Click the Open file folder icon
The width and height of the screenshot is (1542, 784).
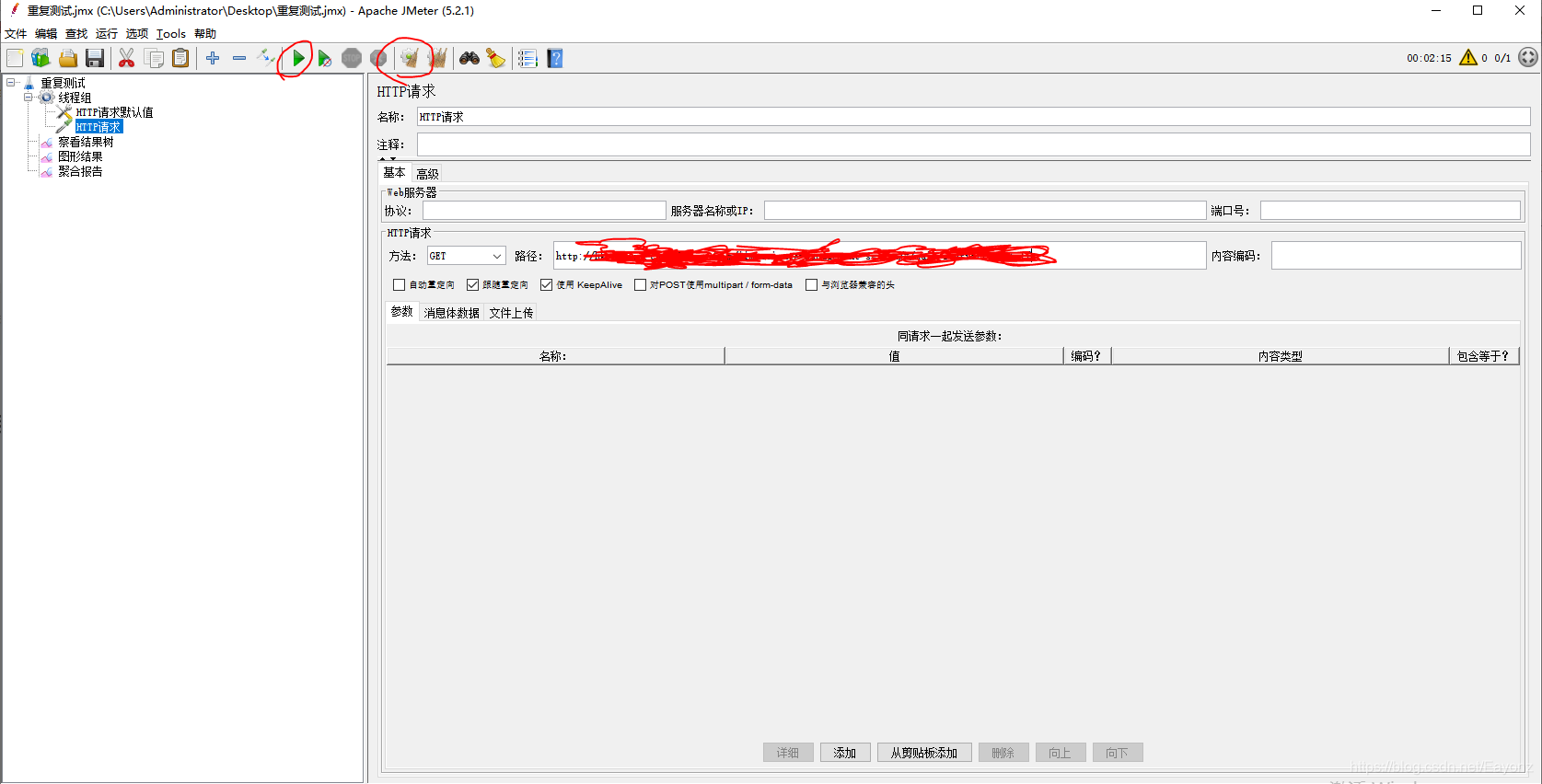[68, 58]
